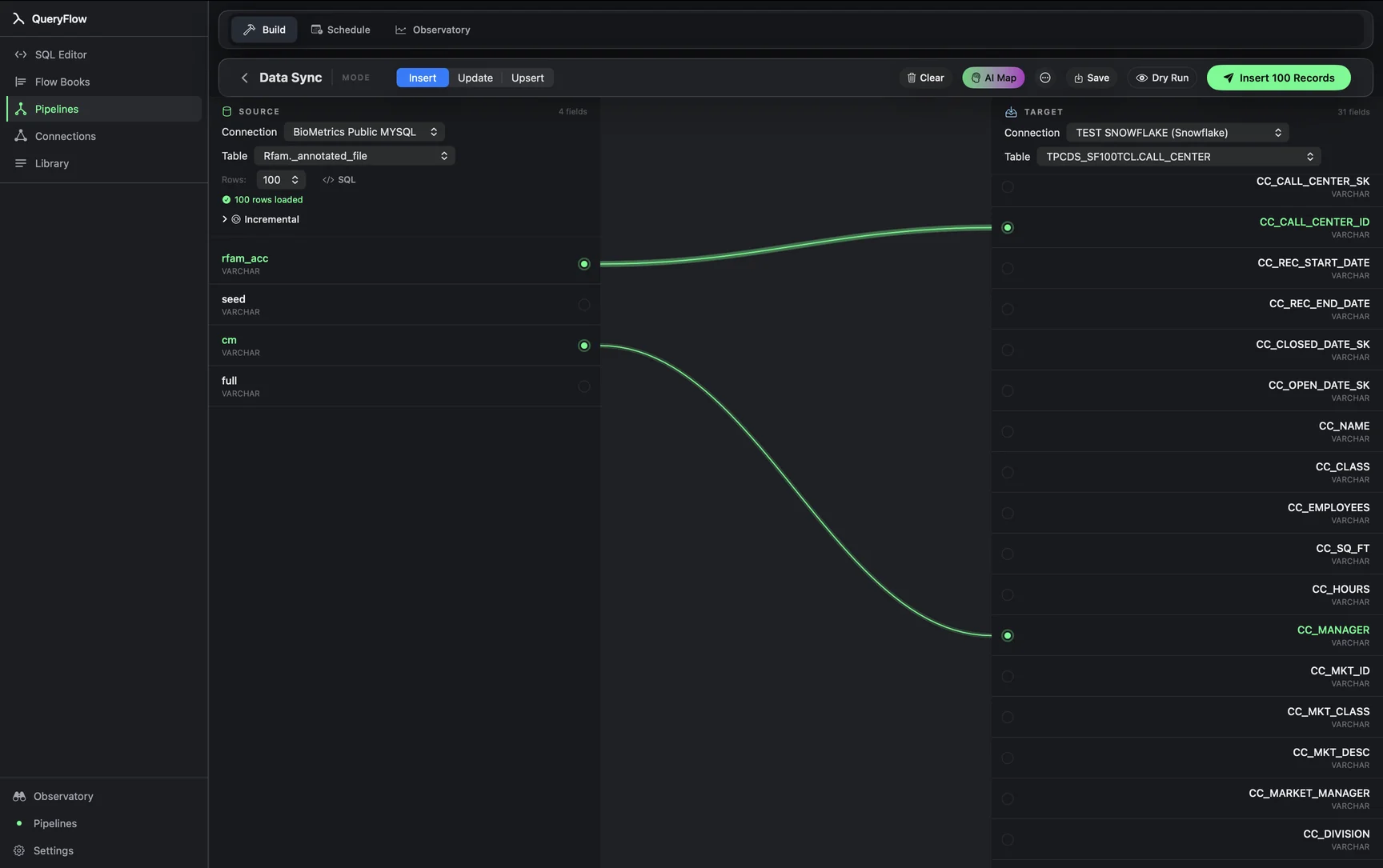Open source Table dropdown
Viewport: 1383px width, 868px height.
(355, 156)
